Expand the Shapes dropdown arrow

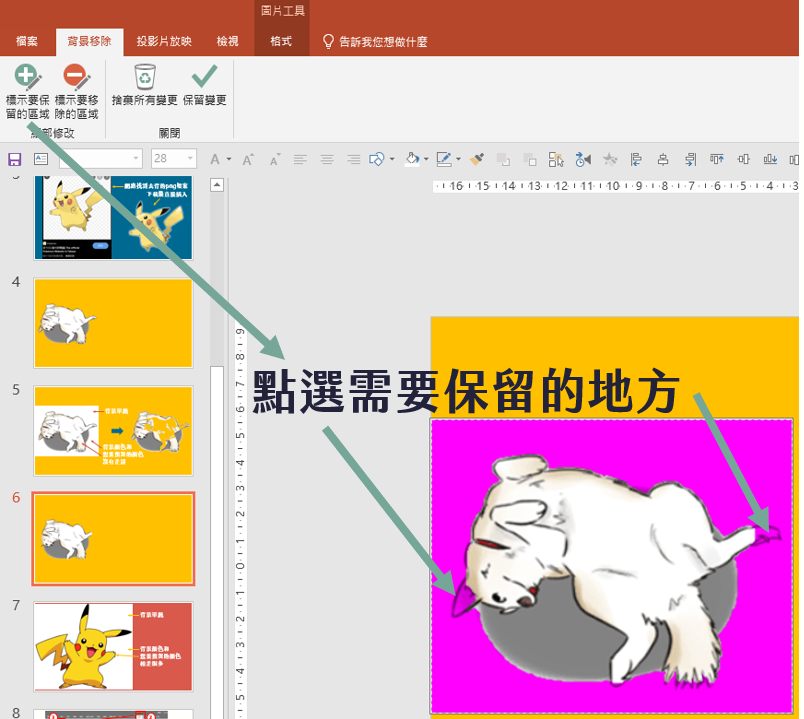point(392,159)
